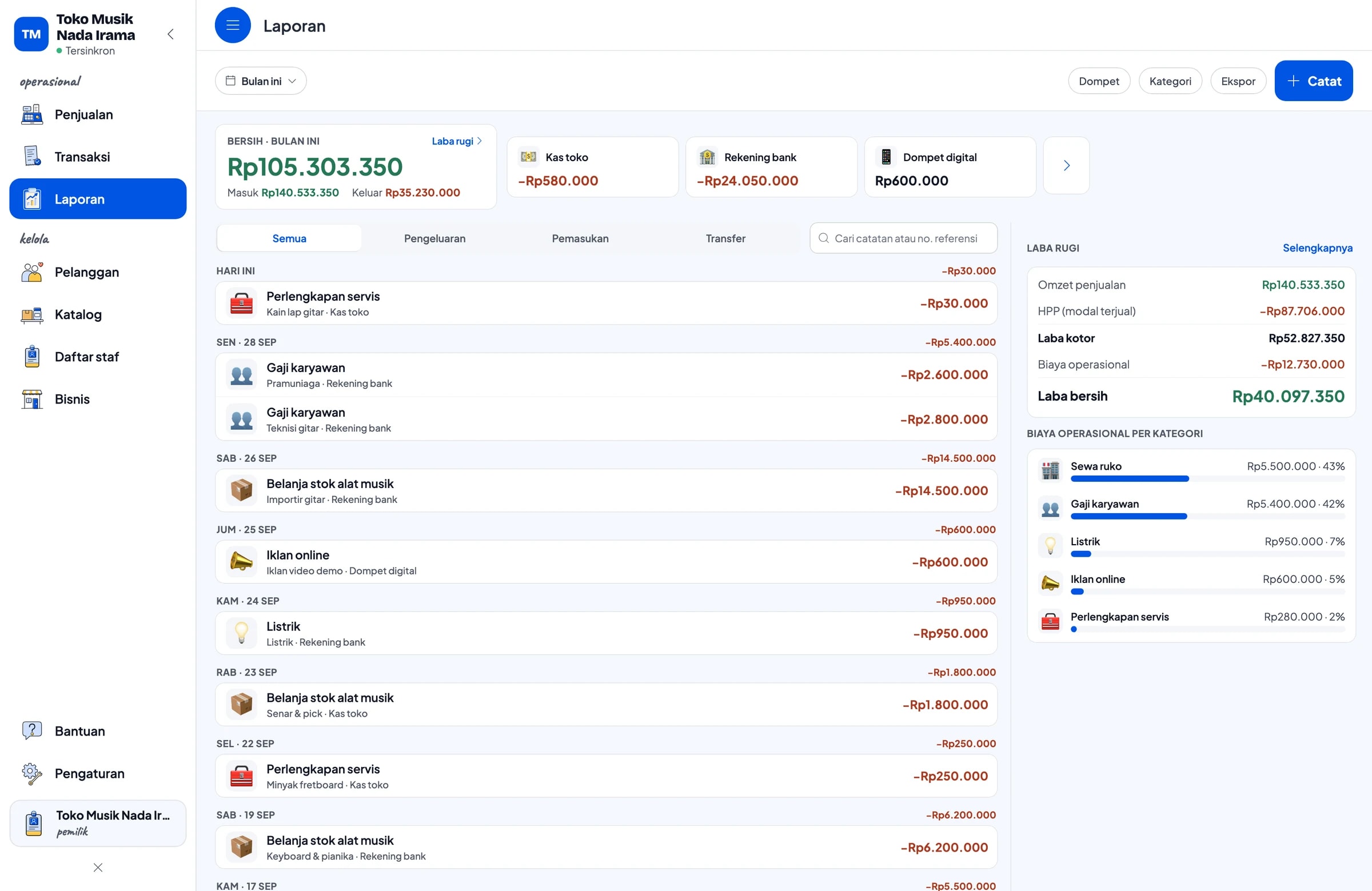Switch to the Transfer tab

(725, 238)
